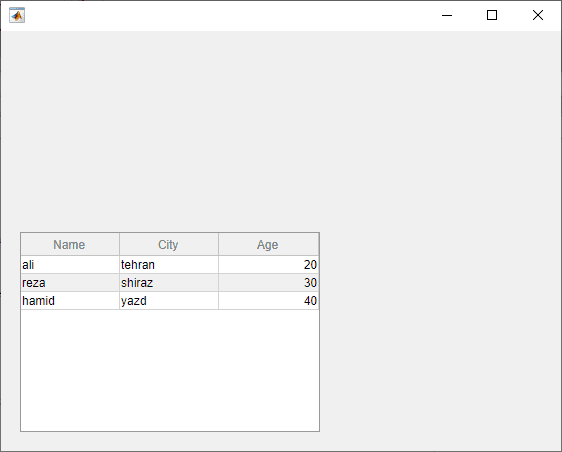Select the cell containing hamid
Image resolution: width=562 pixels, height=452 pixels.
click(x=70, y=301)
